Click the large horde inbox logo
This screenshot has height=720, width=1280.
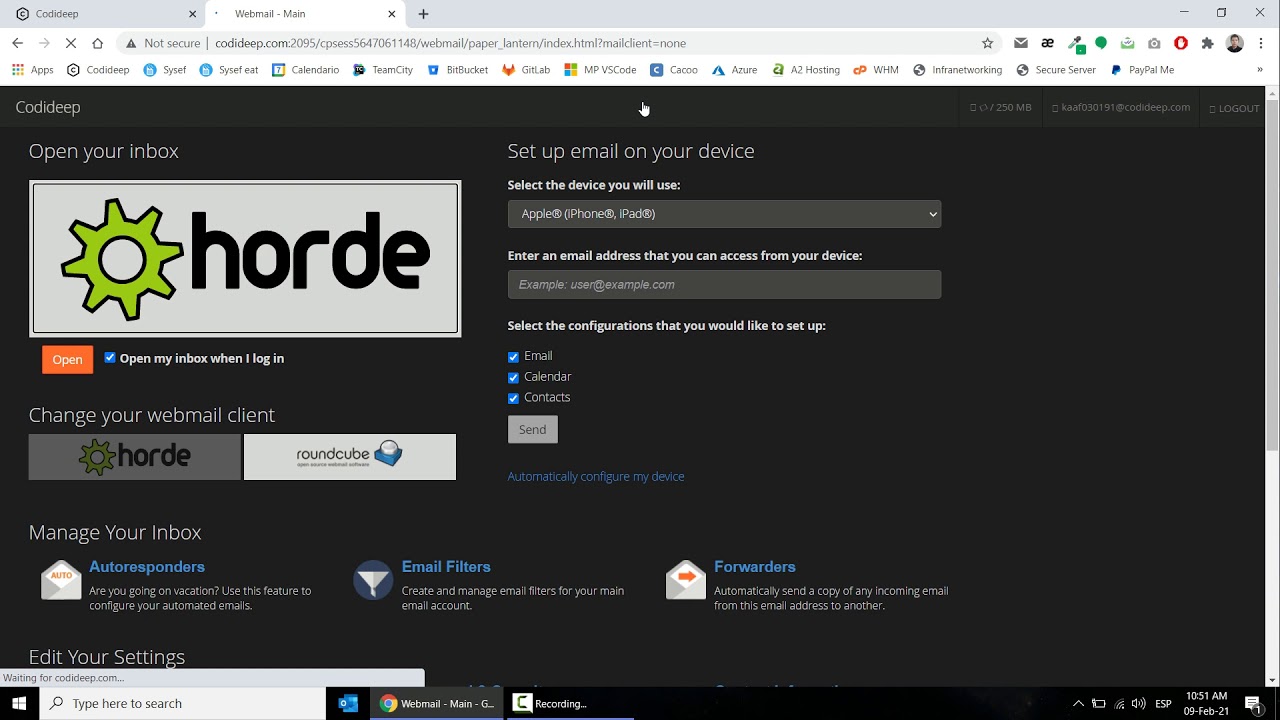[x=245, y=258]
